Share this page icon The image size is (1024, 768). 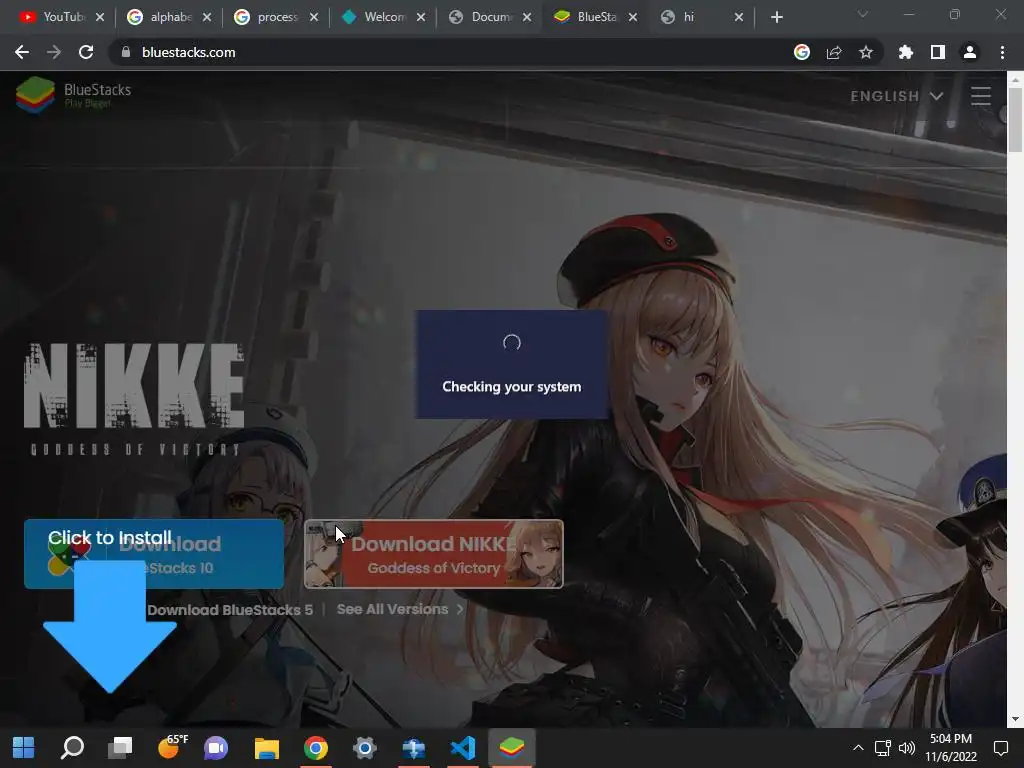(x=834, y=52)
